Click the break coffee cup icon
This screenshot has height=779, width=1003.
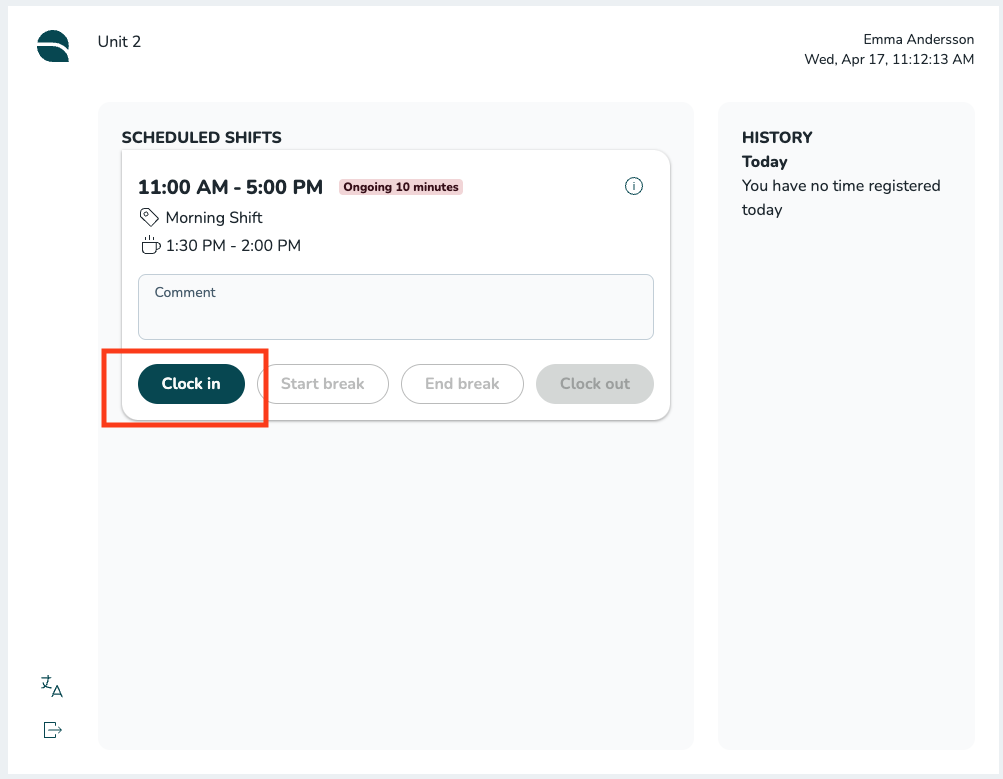[150, 245]
